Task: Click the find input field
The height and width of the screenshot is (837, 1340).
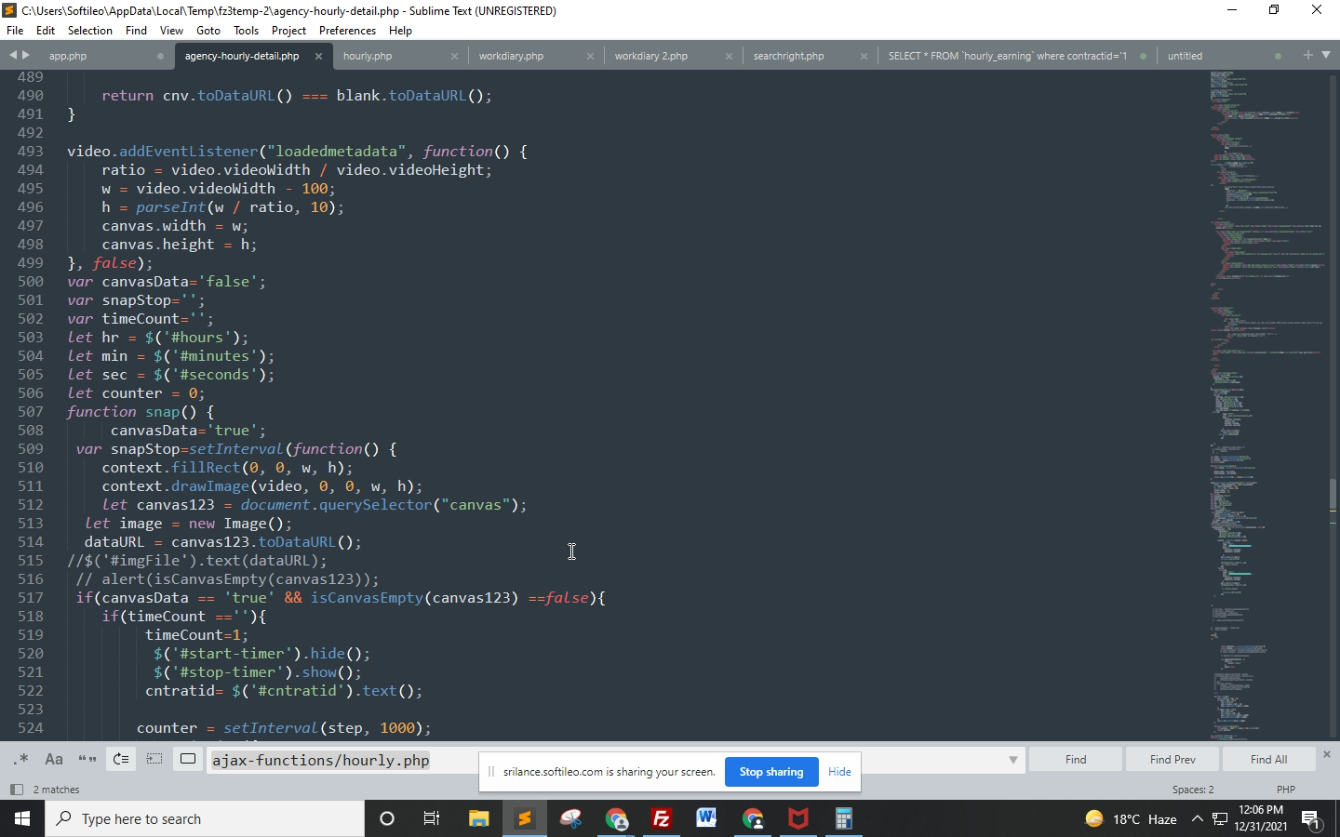Action: pyautogui.click(x=600, y=760)
